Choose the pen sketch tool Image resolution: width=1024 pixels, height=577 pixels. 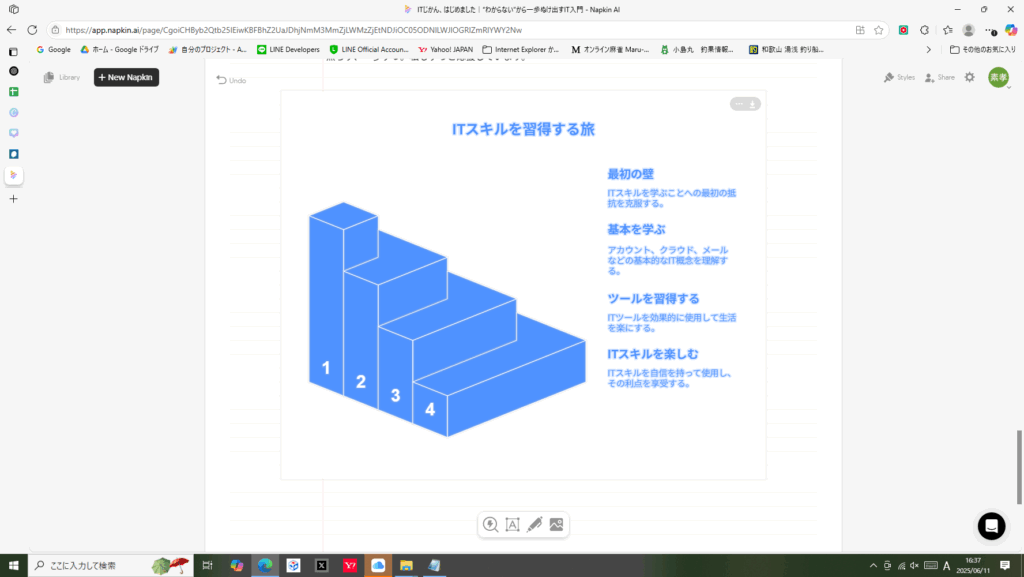pyautogui.click(x=534, y=524)
